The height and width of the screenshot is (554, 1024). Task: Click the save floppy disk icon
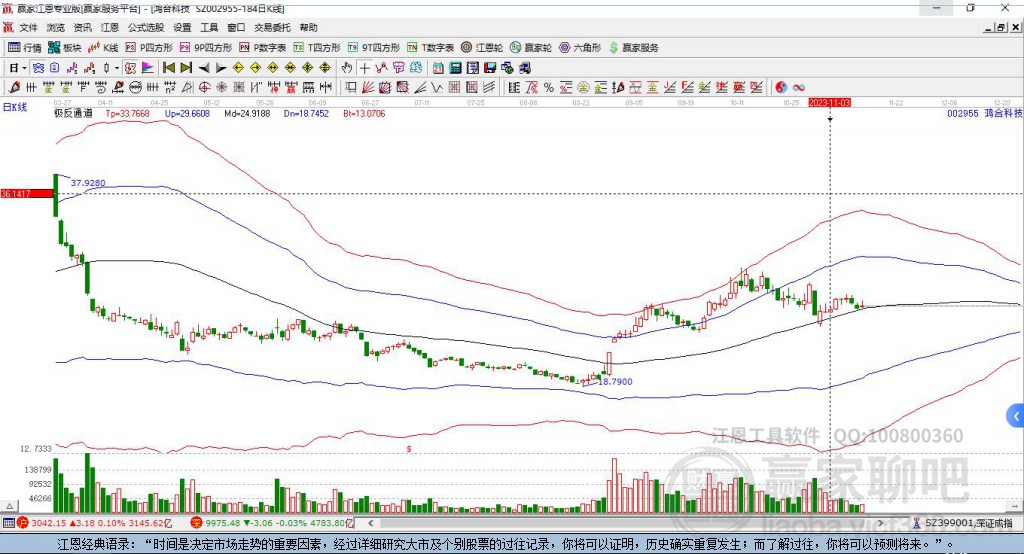coord(490,68)
